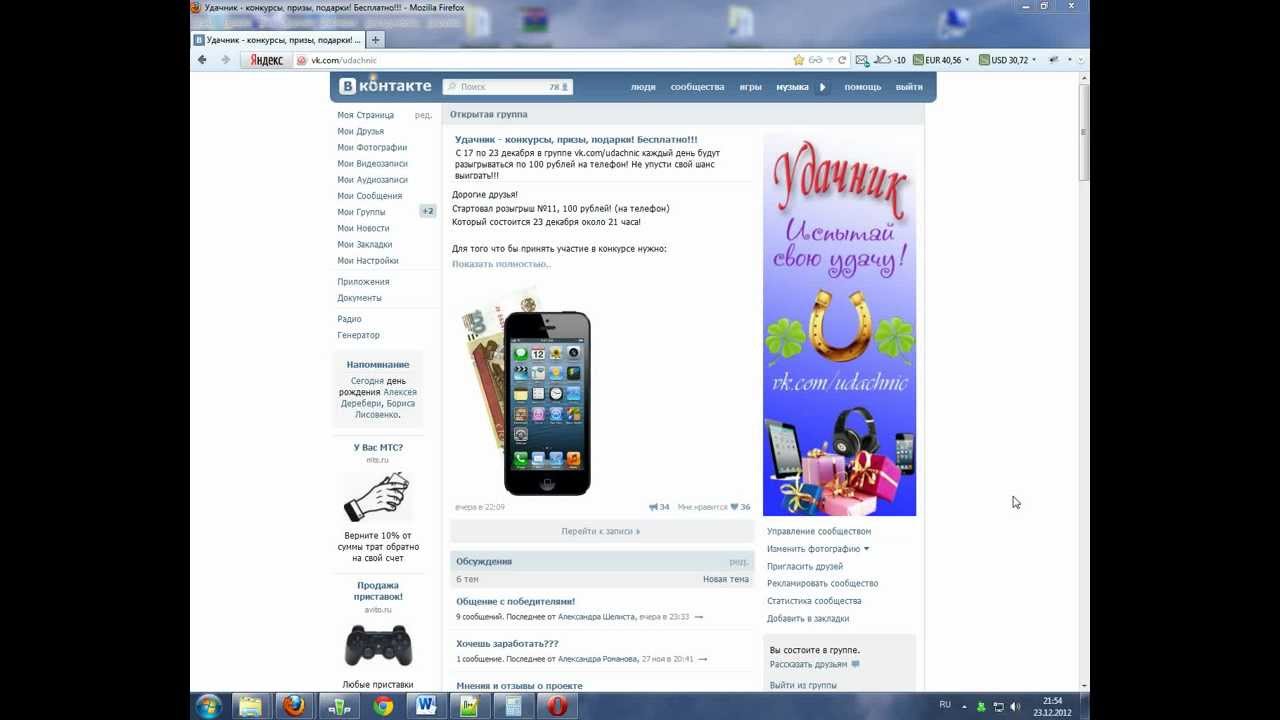Viewport: 1280px width, 720px height.
Task: Reload the page with the refresh icon
Action: click(842, 60)
